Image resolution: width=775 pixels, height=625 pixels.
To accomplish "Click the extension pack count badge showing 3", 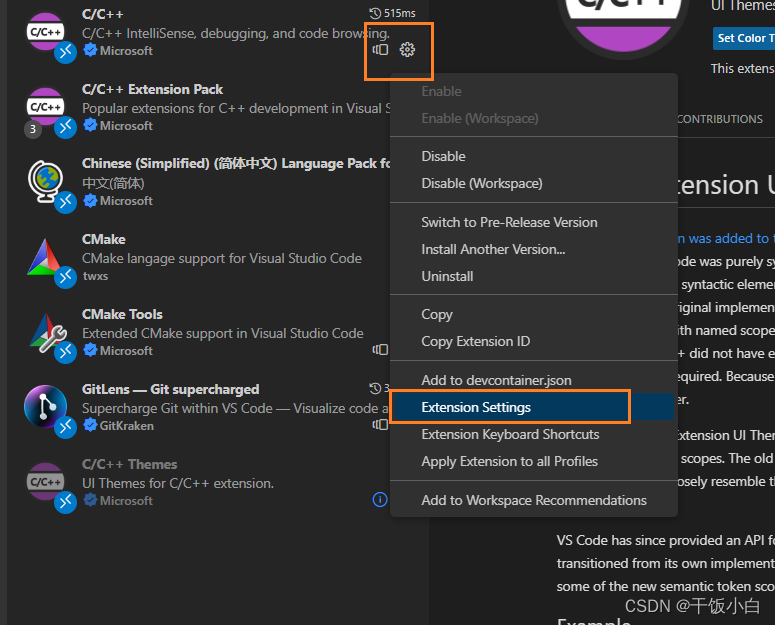I will [33, 129].
